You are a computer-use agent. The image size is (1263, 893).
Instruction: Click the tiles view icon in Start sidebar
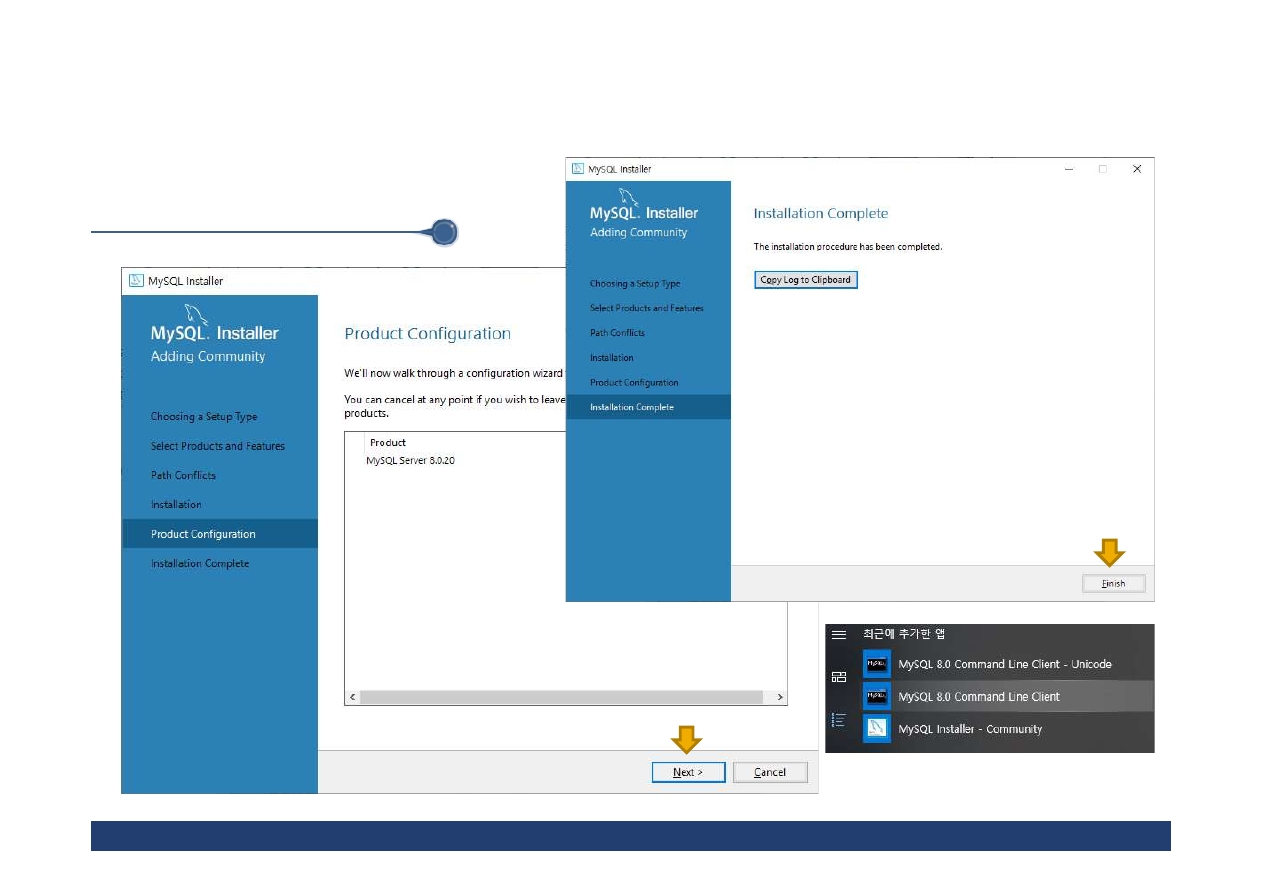coord(839,677)
